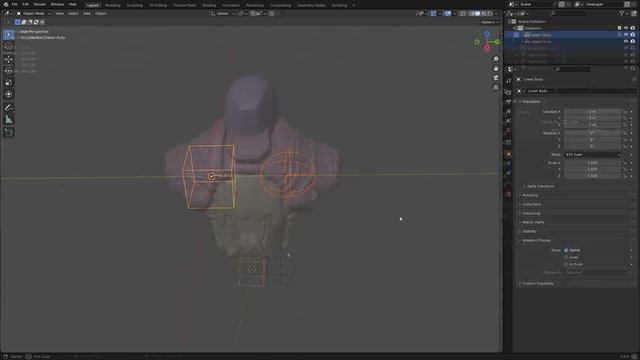640x360 pixels.
Task: Enable the Axes checkbox
Action: coord(566,258)
